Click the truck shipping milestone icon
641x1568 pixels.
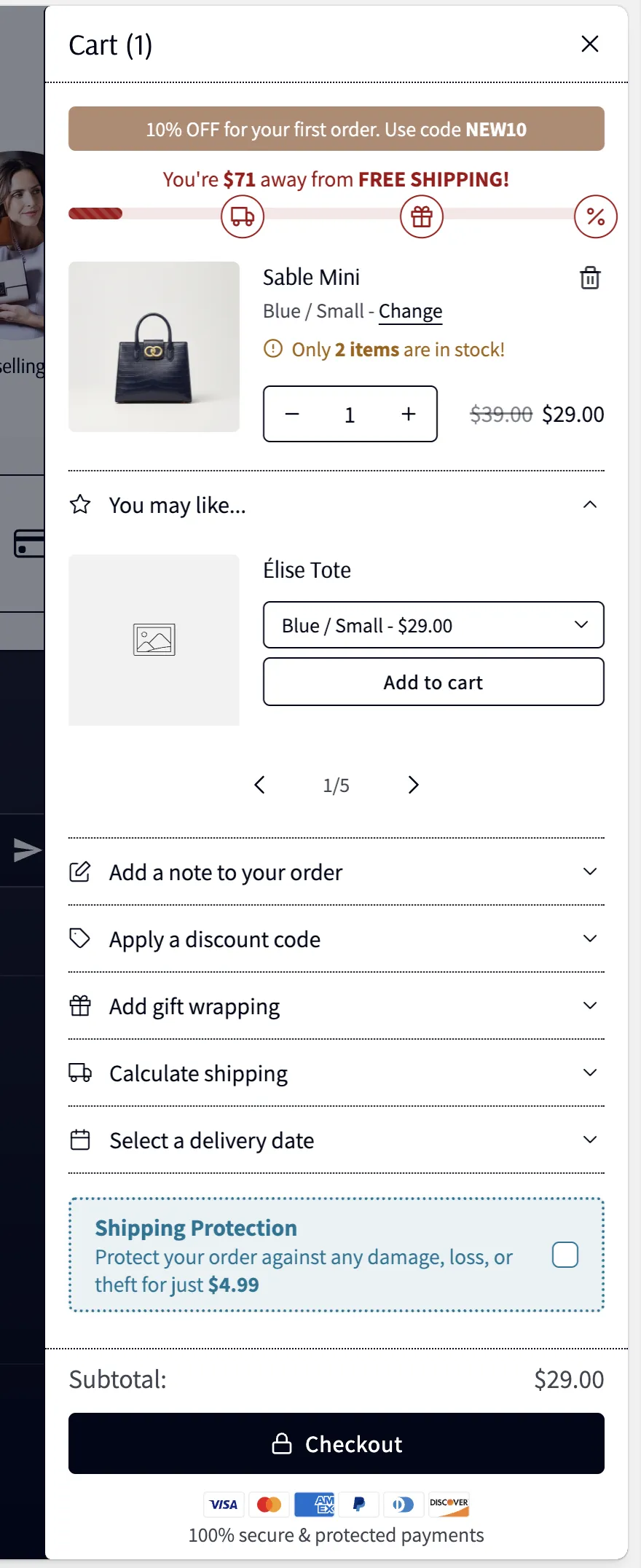pyautogui.click(x=243, y=216)
